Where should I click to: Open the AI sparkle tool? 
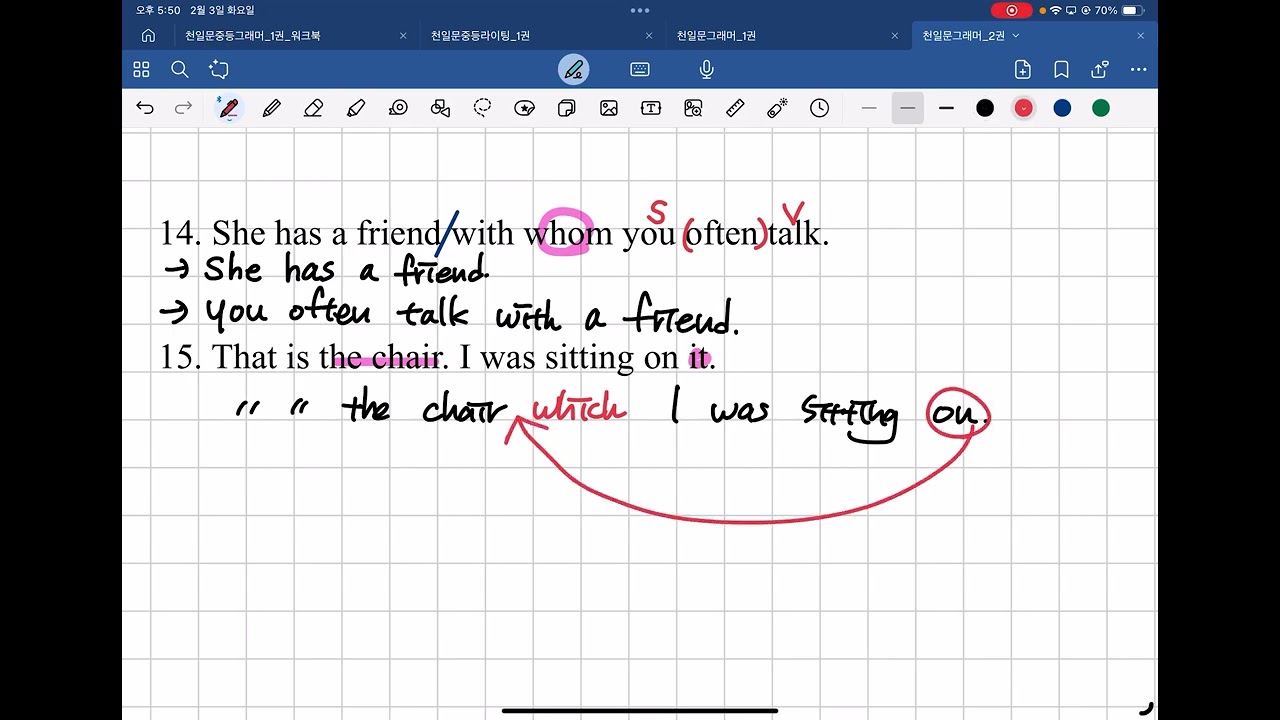pyautogui.click(x=219, y=69)
